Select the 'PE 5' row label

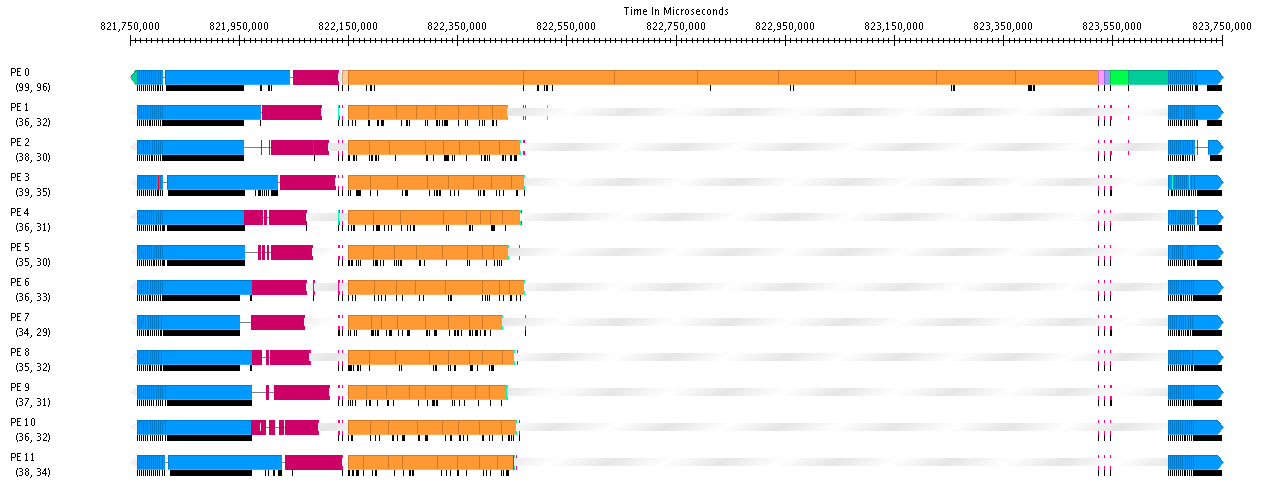[x=21, y=247]
